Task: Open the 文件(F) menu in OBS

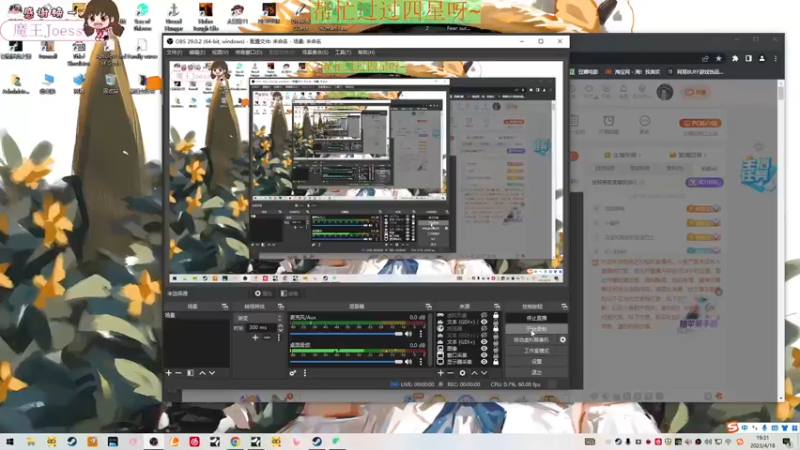Action: [174, 53]
